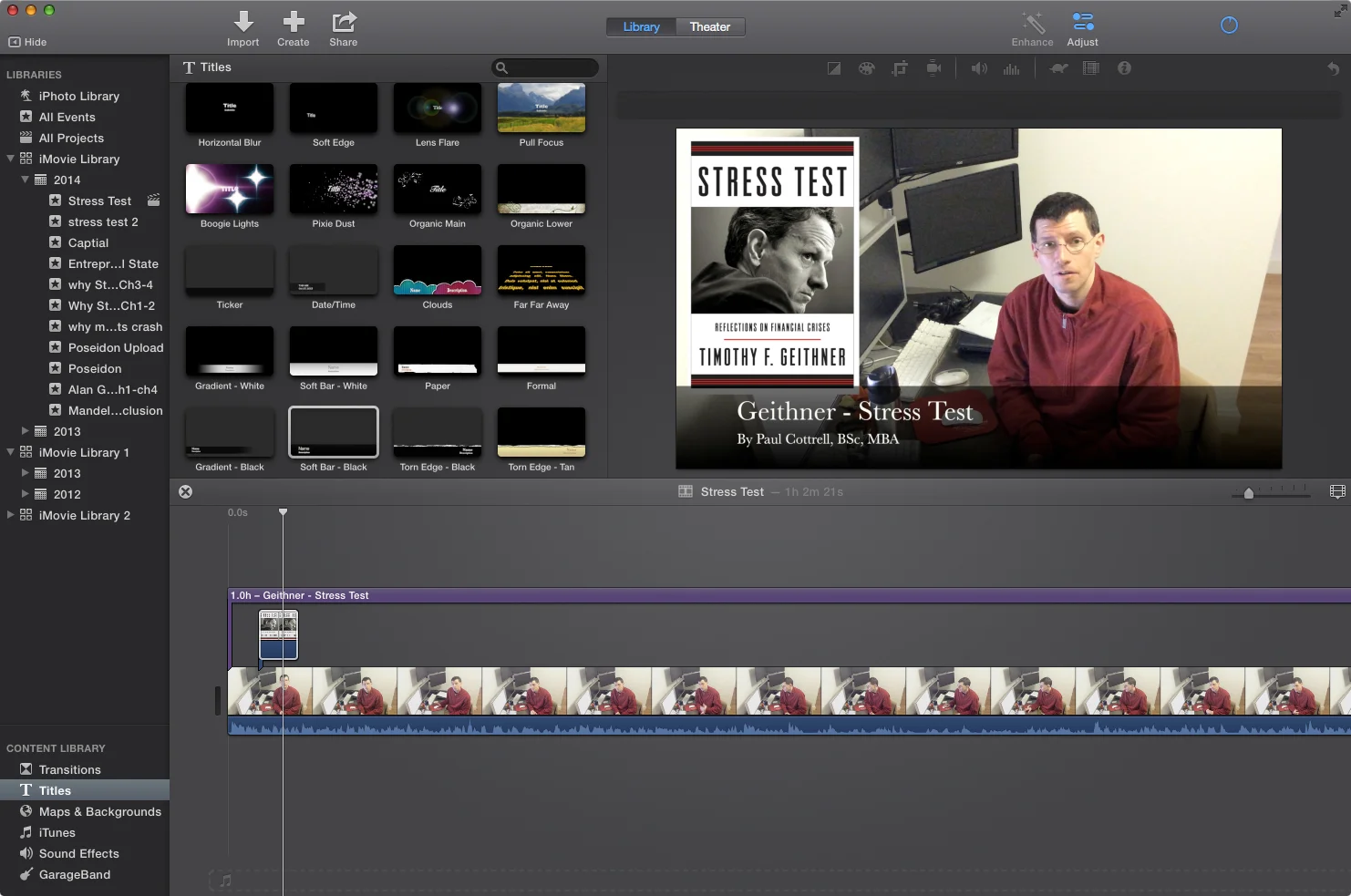
Task: Enter full screen via top-right arrows
Action: point(1340,11)
